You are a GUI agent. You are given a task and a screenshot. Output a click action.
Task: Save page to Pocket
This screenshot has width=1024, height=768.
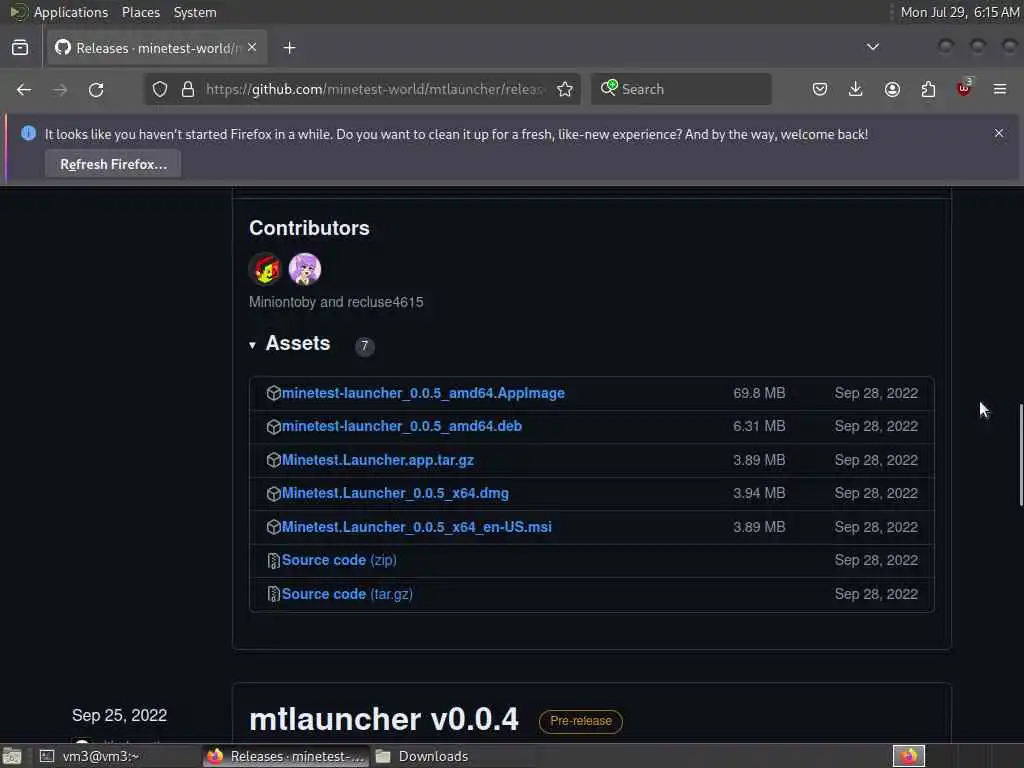[x=820, y=89]
